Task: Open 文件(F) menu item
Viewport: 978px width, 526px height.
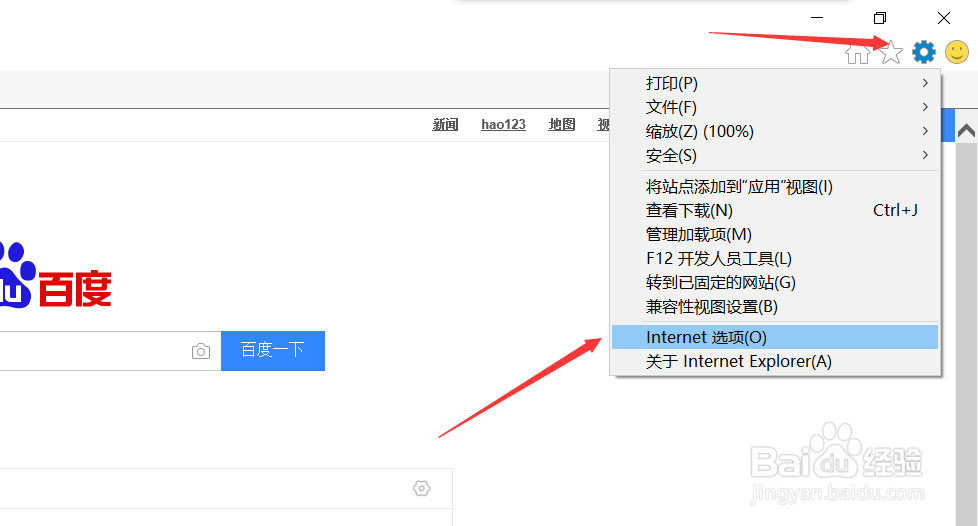Action: click(775, 107)
